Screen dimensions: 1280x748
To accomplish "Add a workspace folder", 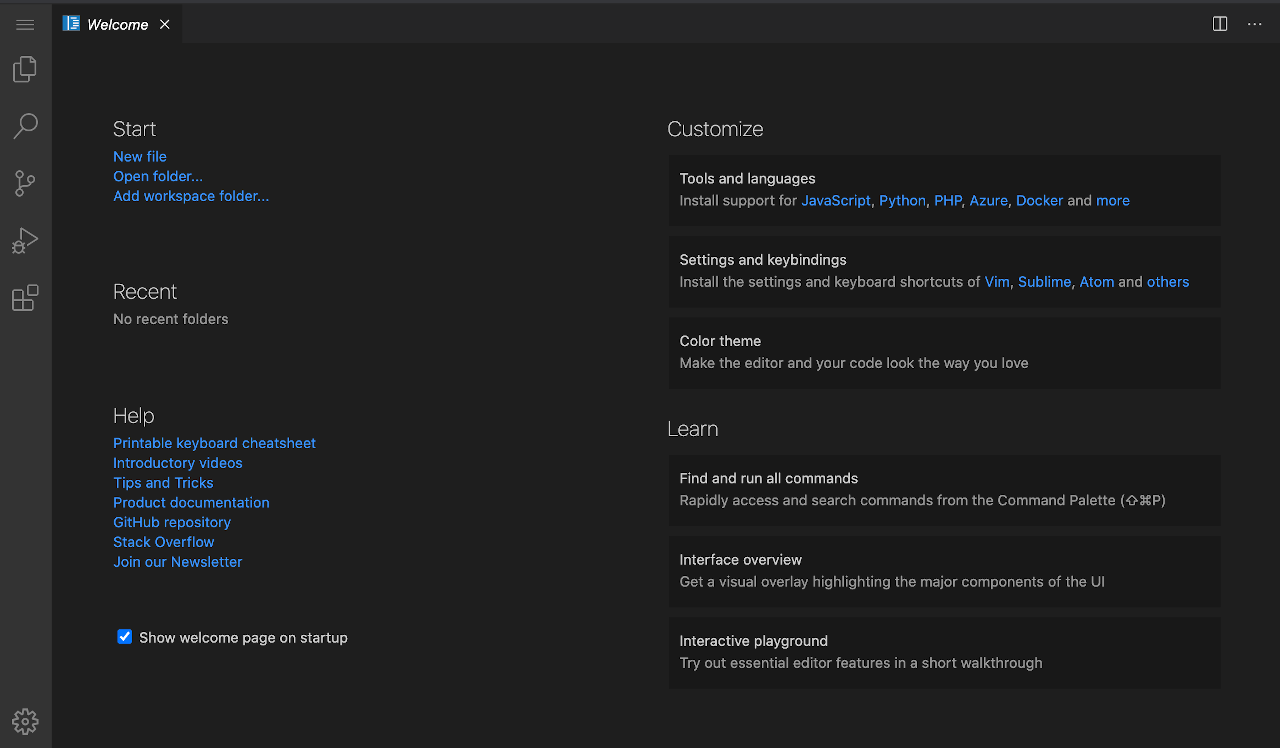I will pyautogui.click(x=191, y=196).
